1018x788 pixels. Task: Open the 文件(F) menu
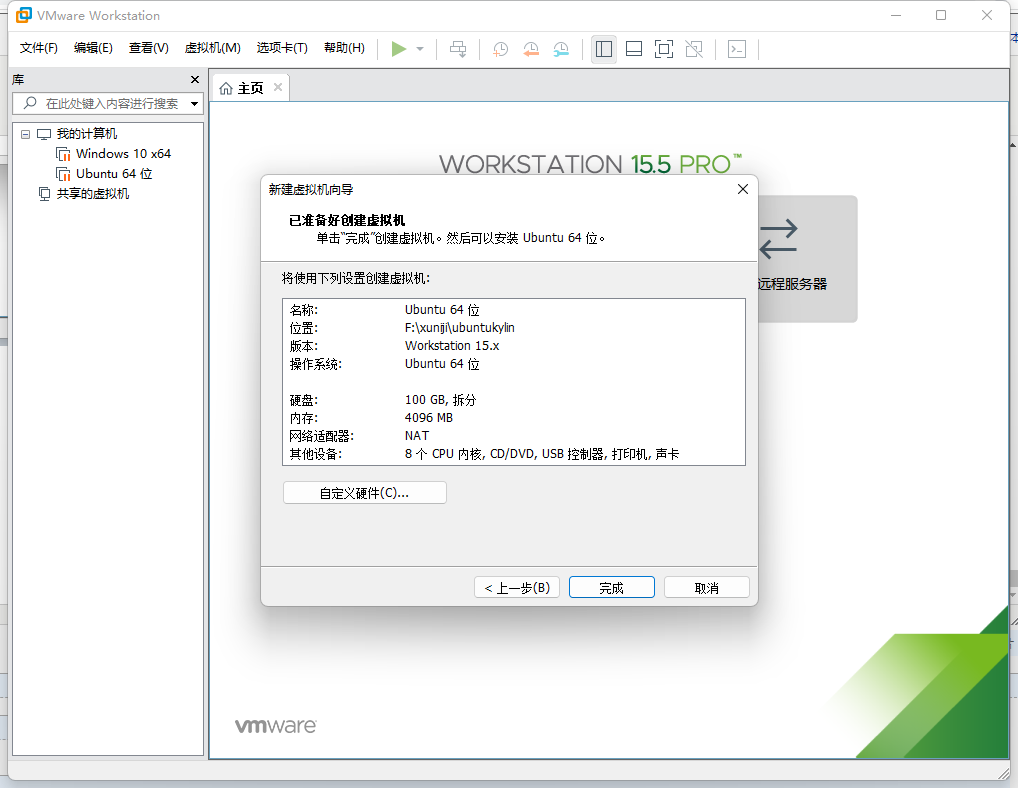[38, 47]
